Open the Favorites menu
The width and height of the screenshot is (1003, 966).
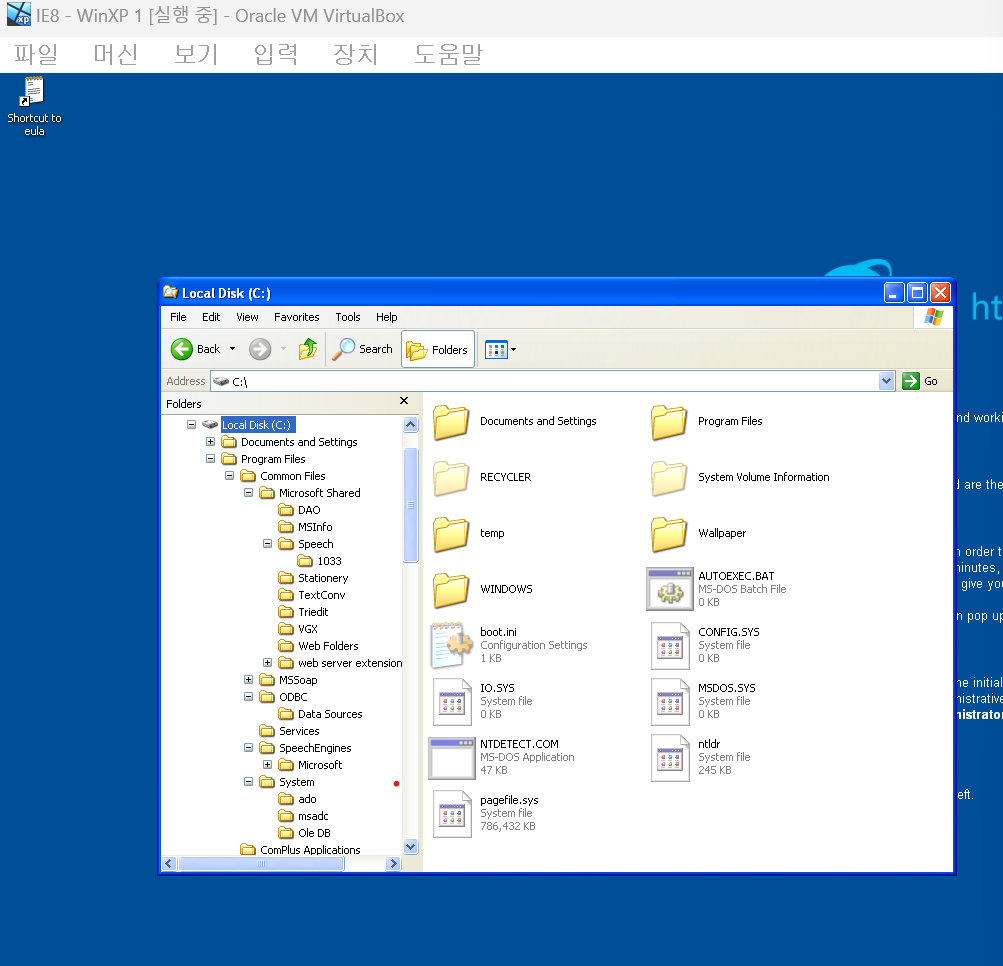click(x=296, y=317)
